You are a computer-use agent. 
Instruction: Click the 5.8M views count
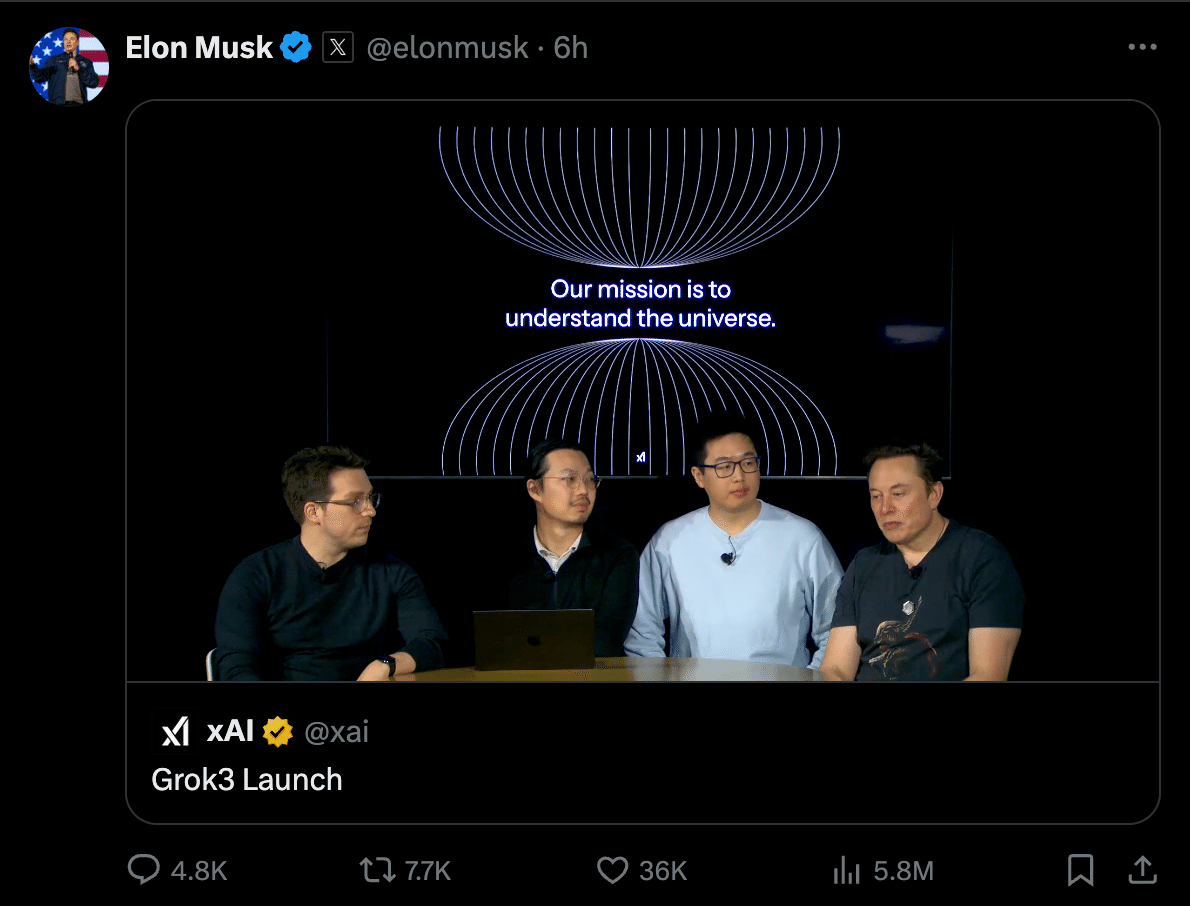click(903, 870)
